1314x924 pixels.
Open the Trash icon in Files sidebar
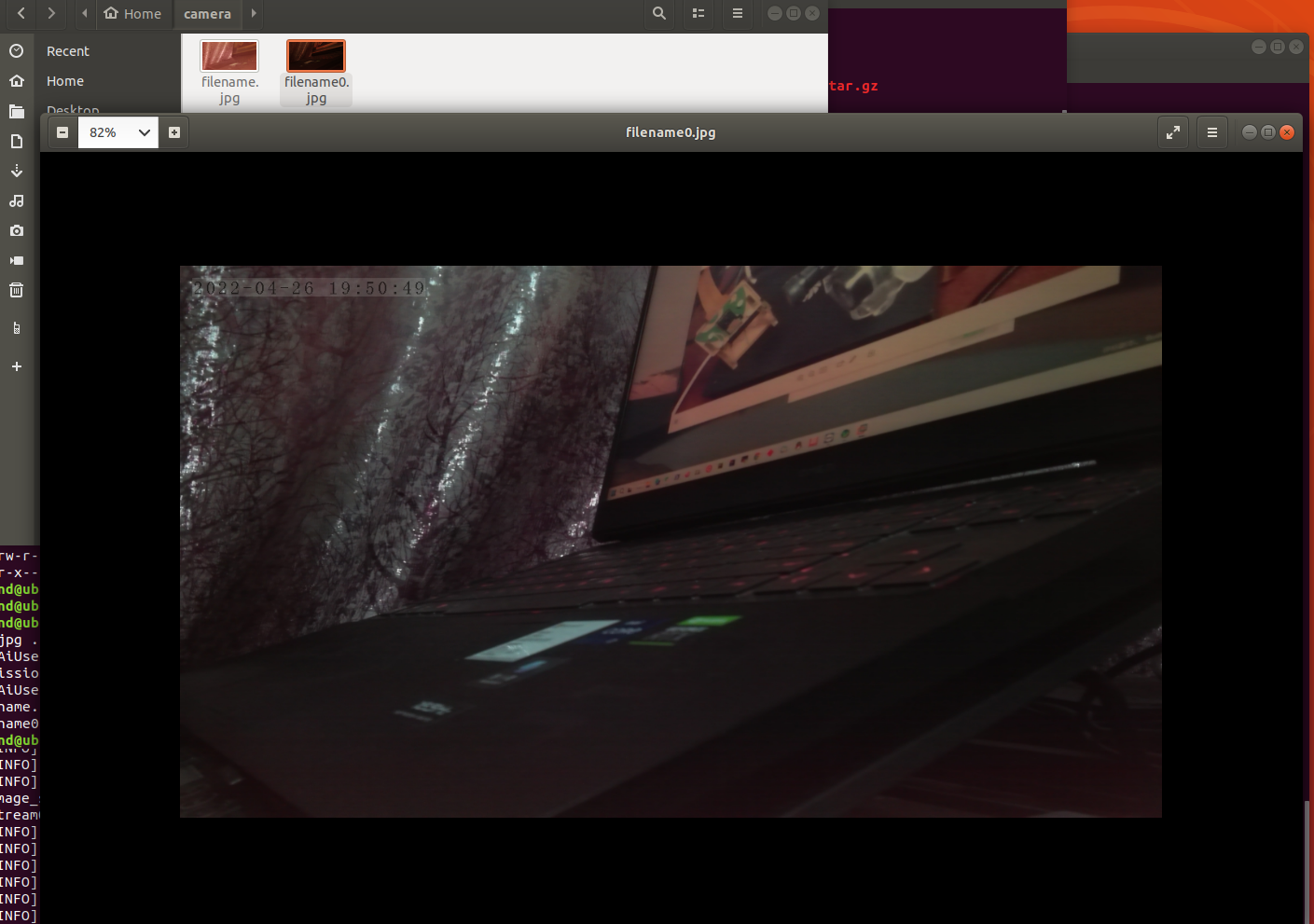coord(17,291)
